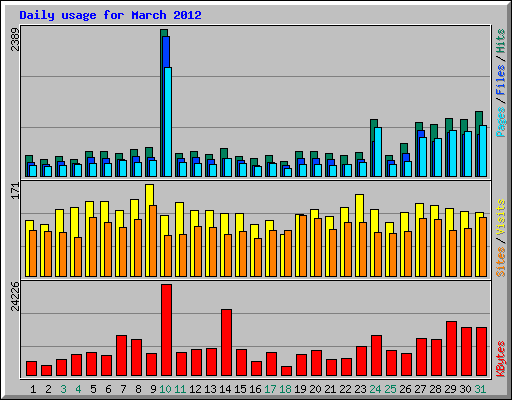Click the Visits legend label

pos(501,217)
